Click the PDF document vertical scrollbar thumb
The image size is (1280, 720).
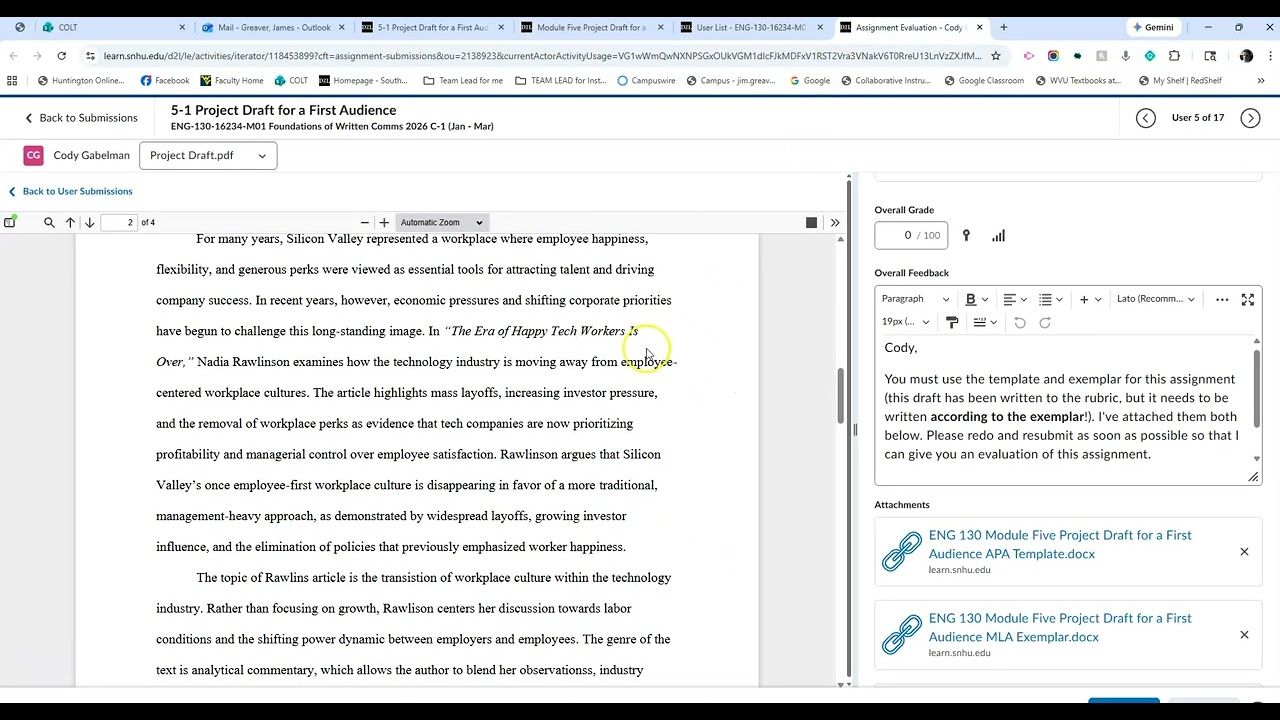pyautogui.click(x=841, y=395)
